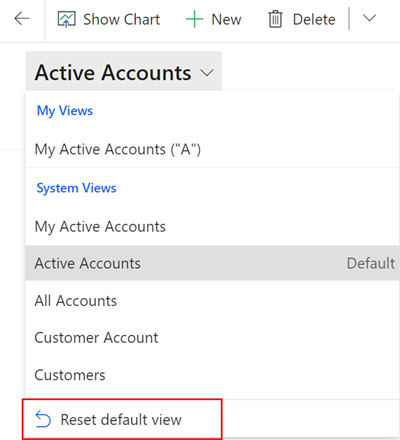Click the Default label on Active Accounts row

pos(371,263)
